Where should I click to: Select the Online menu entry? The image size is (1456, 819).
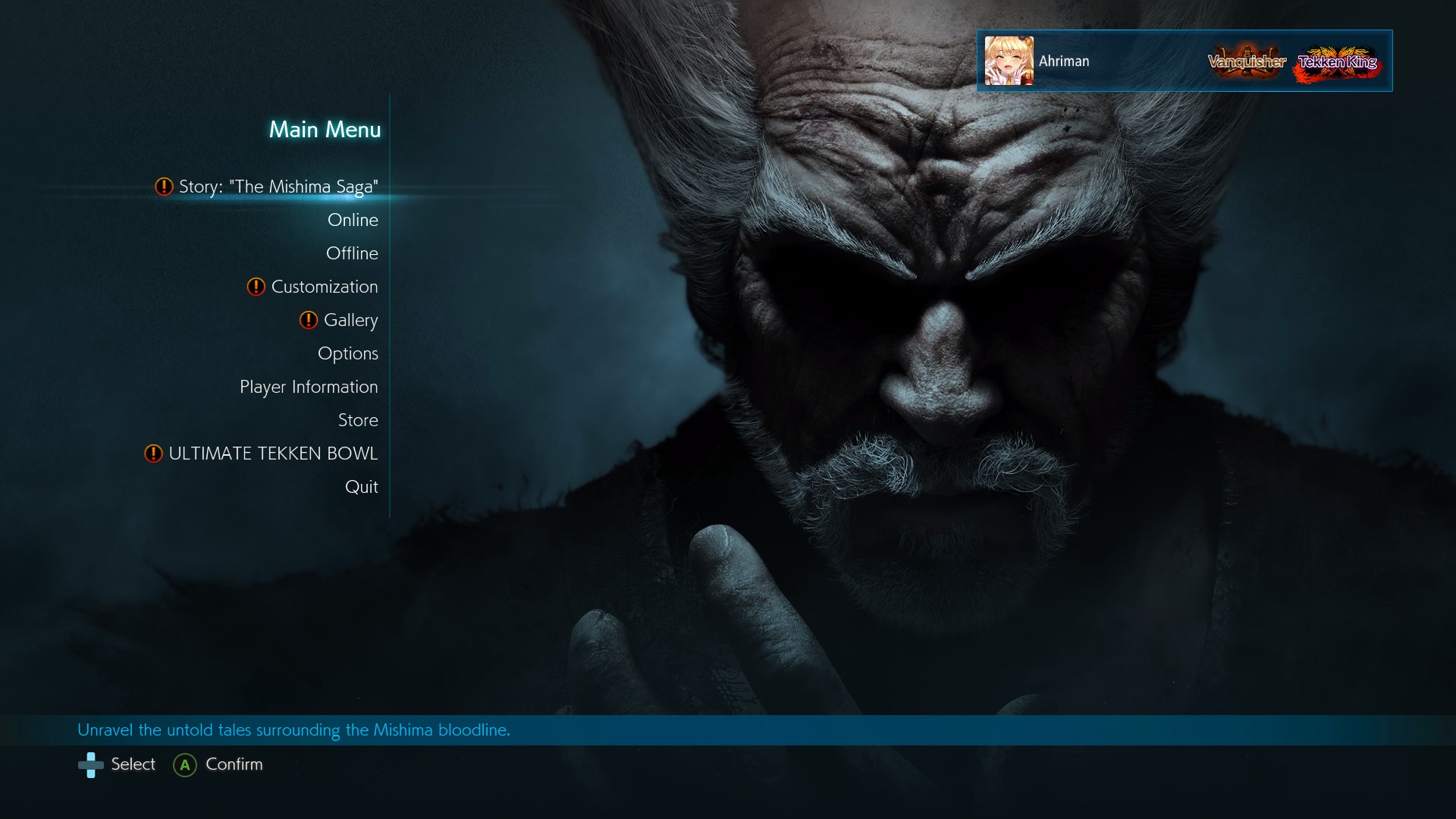353,220
